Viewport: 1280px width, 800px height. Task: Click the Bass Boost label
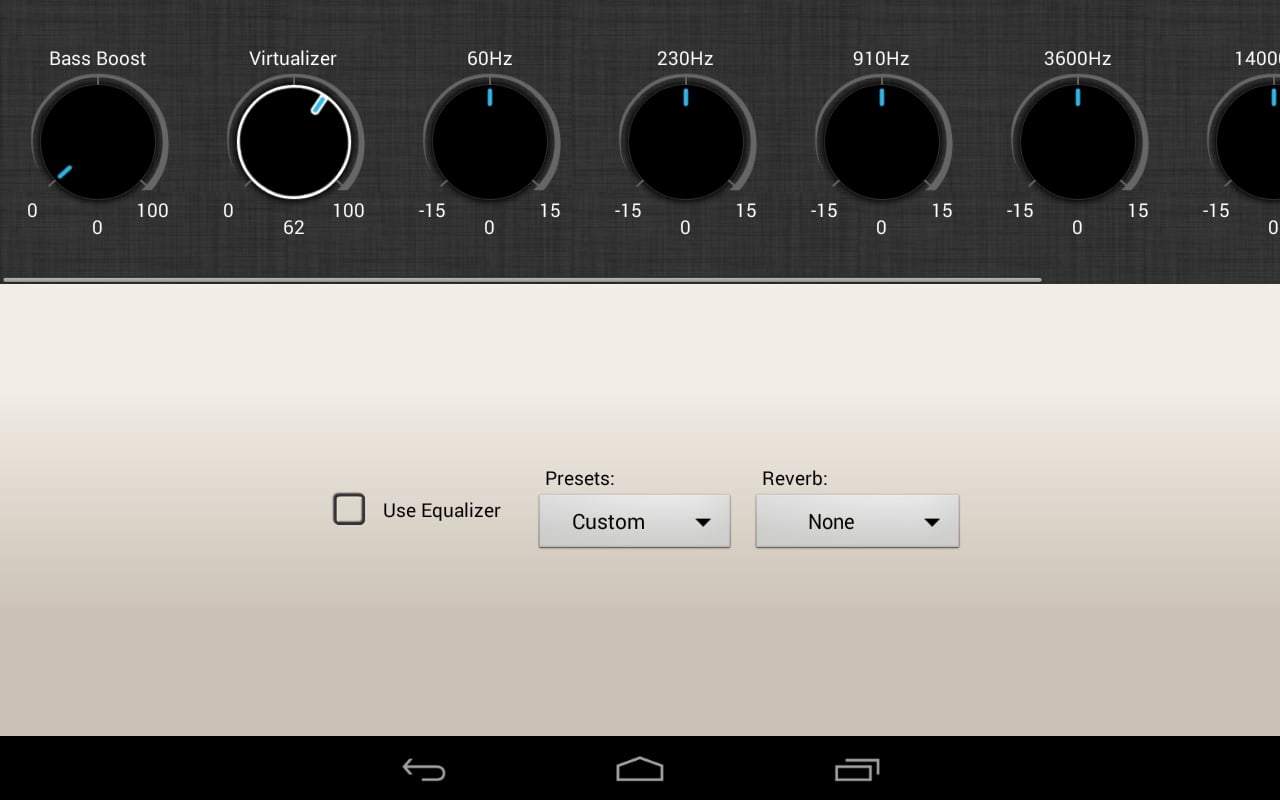coord(98,59)
